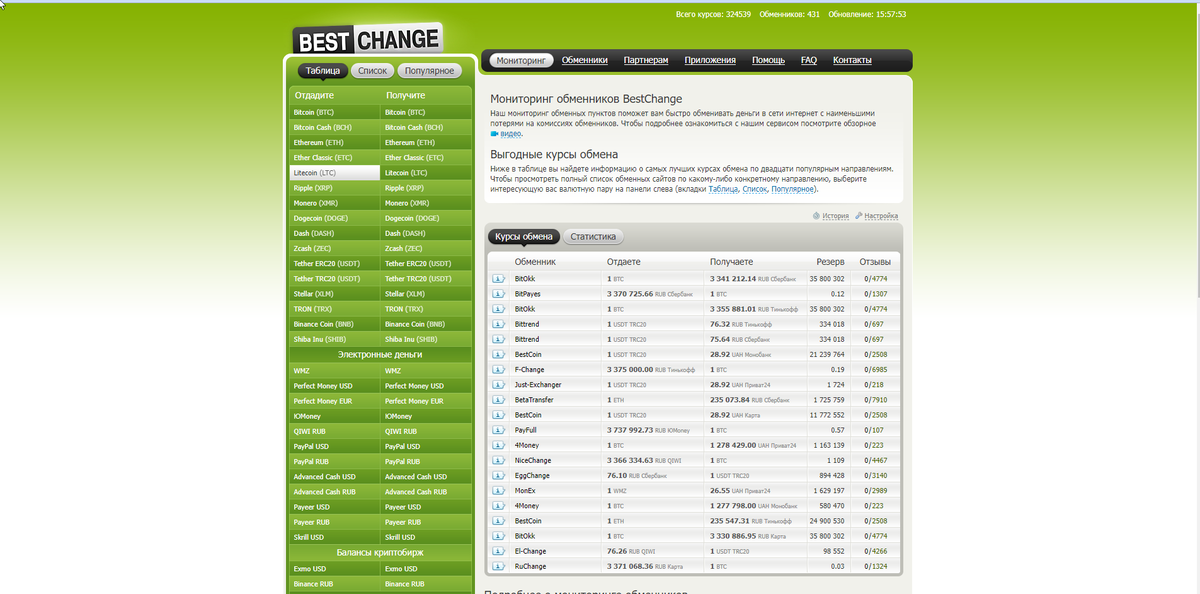Switch to the Таблица tab
This screenshot has width=1200, height=594.
click(324, 71)
